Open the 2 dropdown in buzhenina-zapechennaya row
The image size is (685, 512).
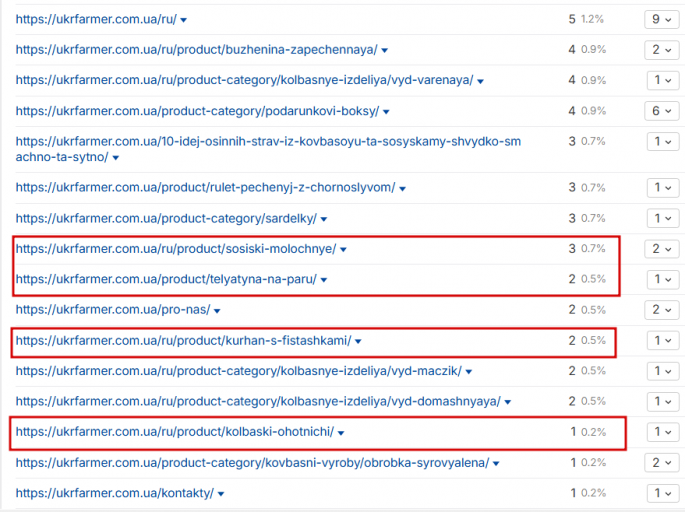coord(662,50)
